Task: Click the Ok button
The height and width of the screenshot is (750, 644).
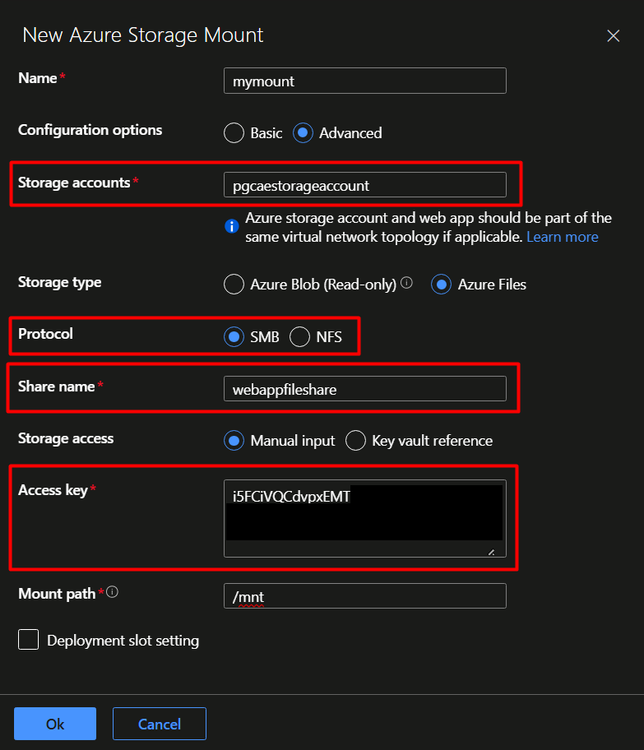Action: coord(55,723)
